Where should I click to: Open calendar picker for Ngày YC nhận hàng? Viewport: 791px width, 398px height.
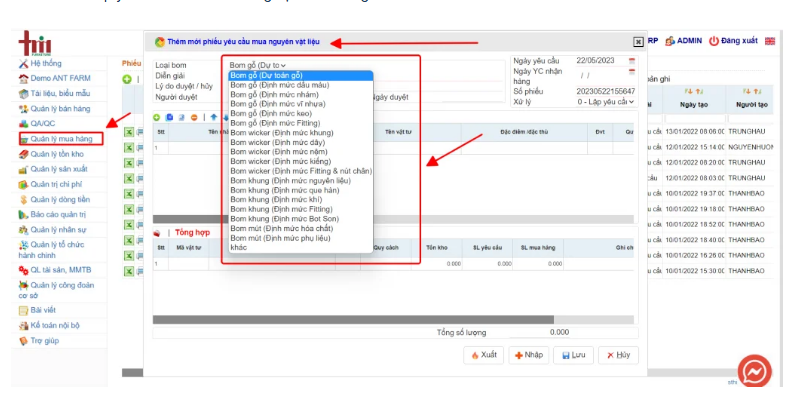(x=632, y=72)
